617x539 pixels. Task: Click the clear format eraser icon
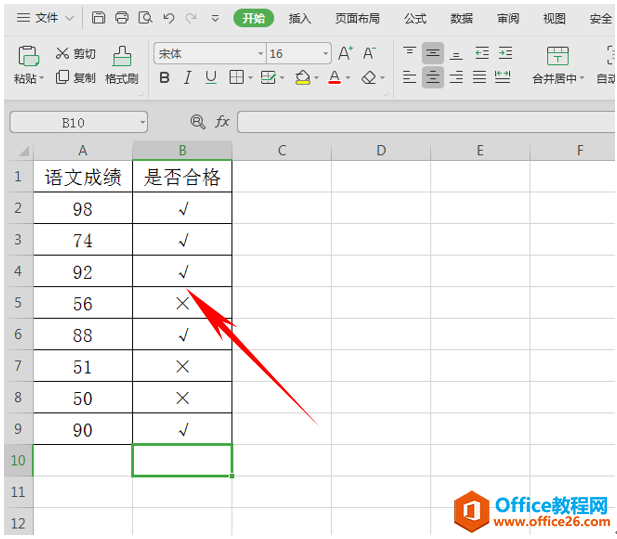(369, 78)
